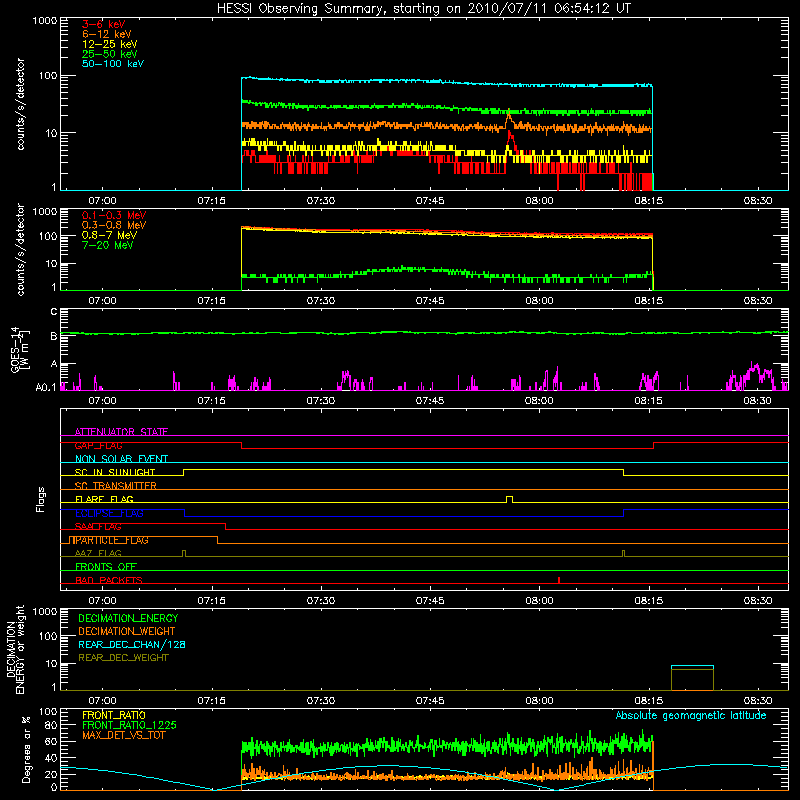Click the cyan 50-100 keV legend entry
The image size is (800, 800).
click(x=113, y=64)
